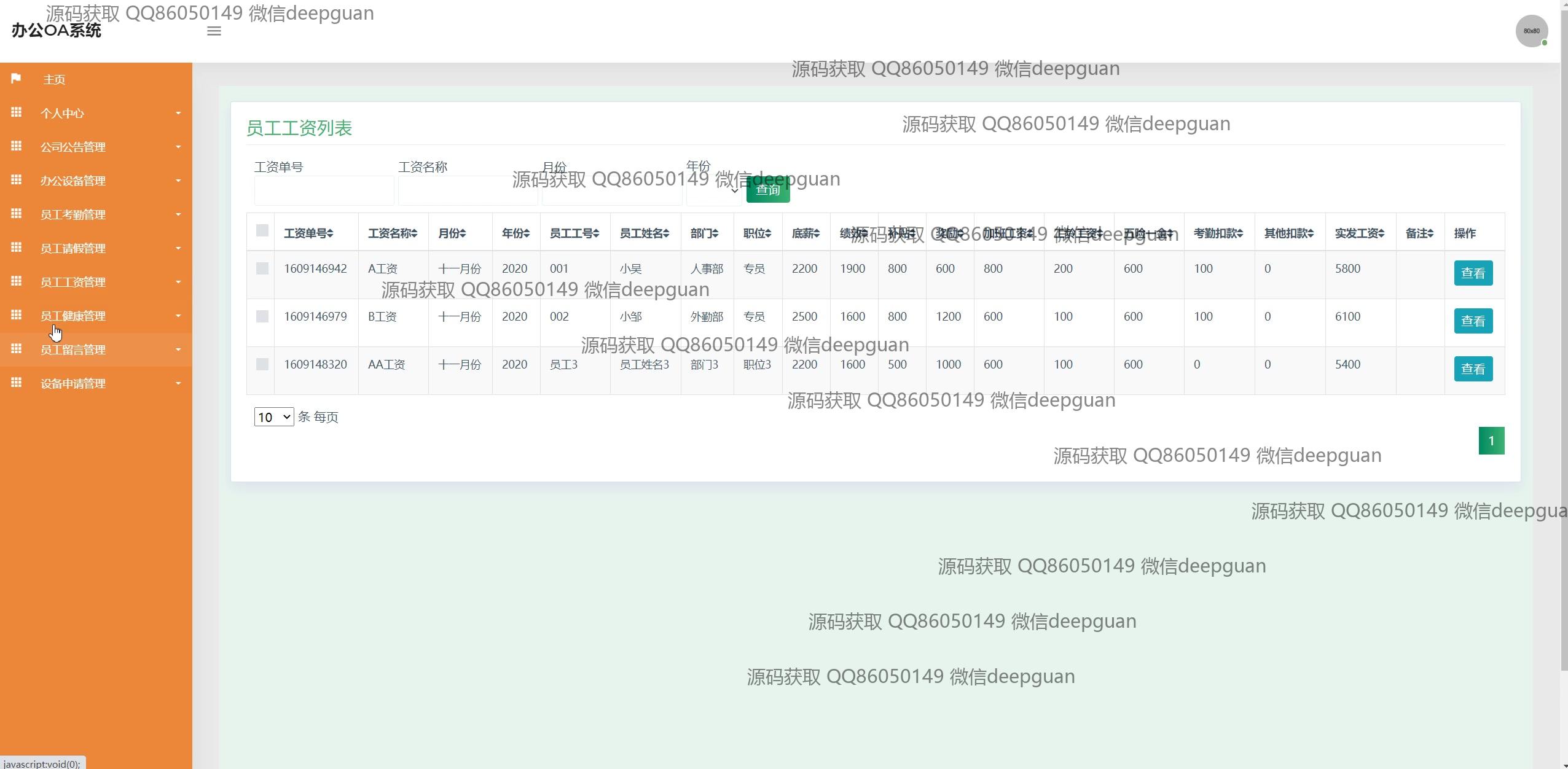Click the green 查询 search button
Screen dimensions: 1568x769
[x=768, y=190]
